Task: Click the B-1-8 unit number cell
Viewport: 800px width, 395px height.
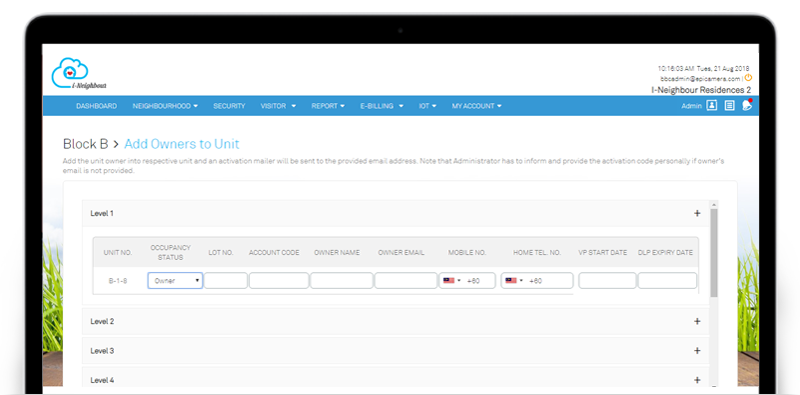Action: (118, 281)
